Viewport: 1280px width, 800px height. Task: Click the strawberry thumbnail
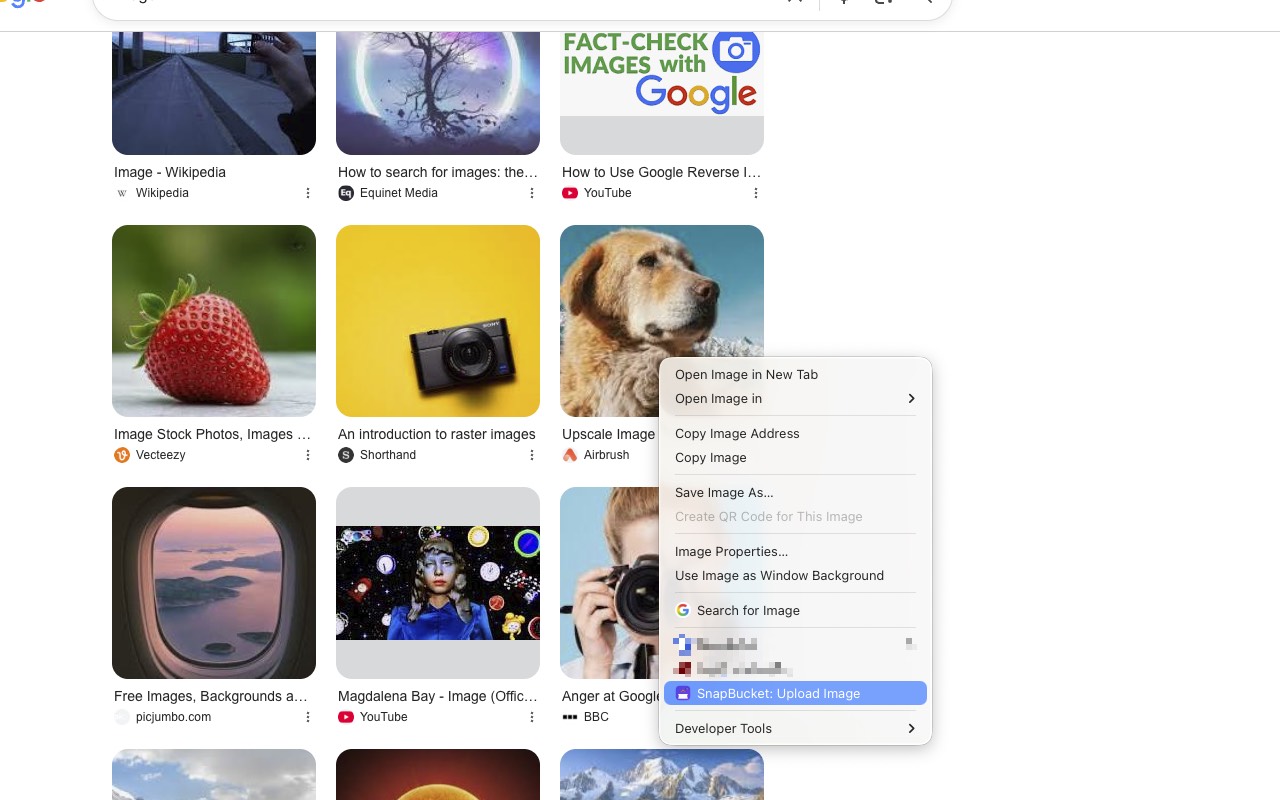214,321
